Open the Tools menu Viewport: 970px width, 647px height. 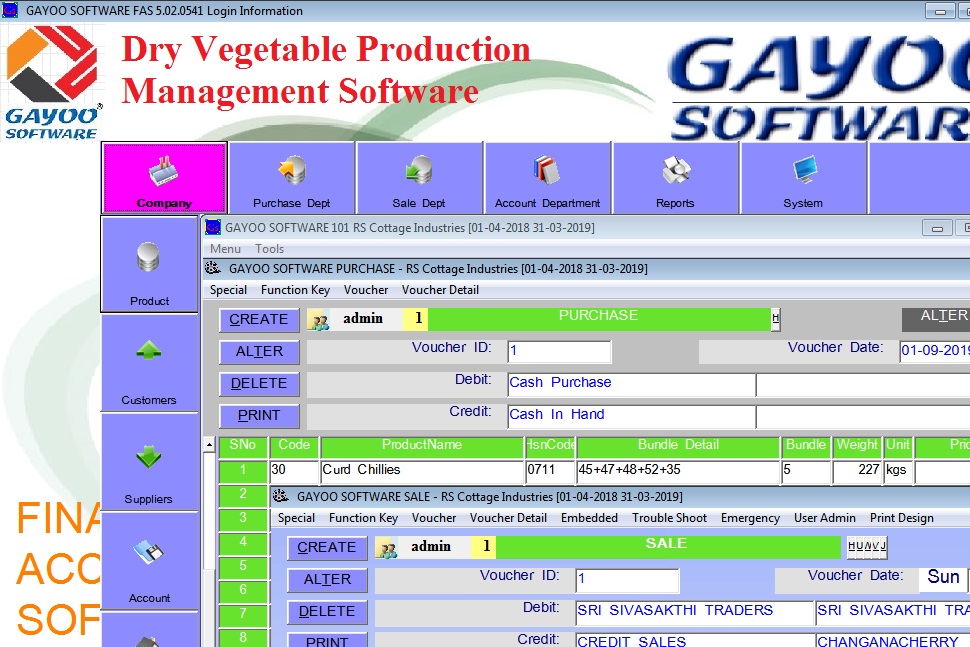pos(269,249)
